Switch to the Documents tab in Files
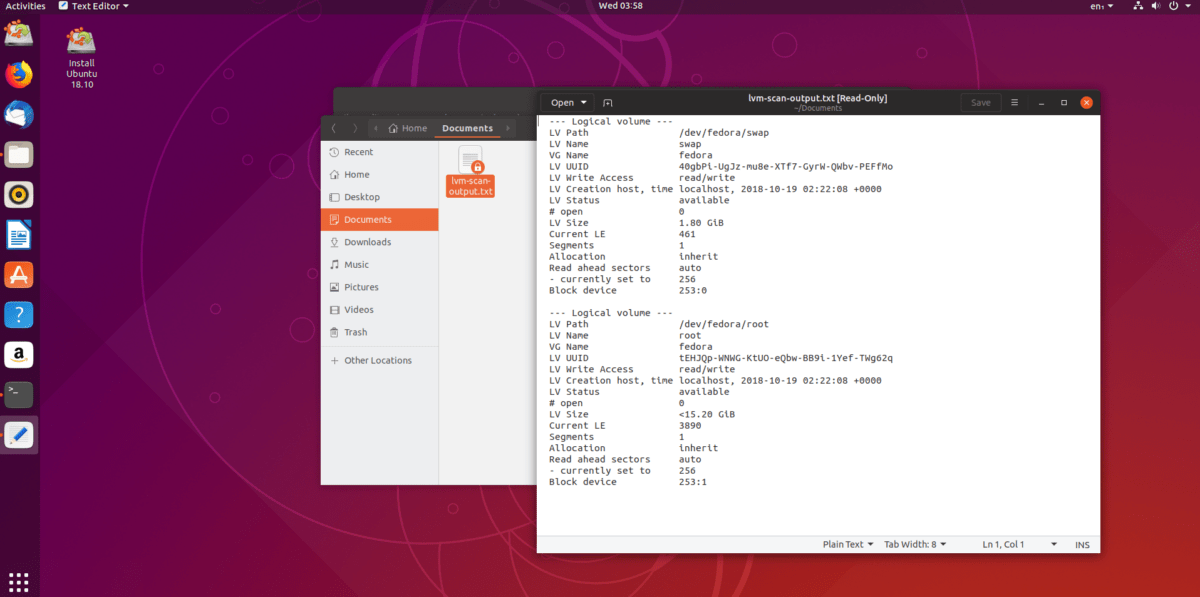The height and width of the screenshot is (597, 1200). click(x=467, y=128)
